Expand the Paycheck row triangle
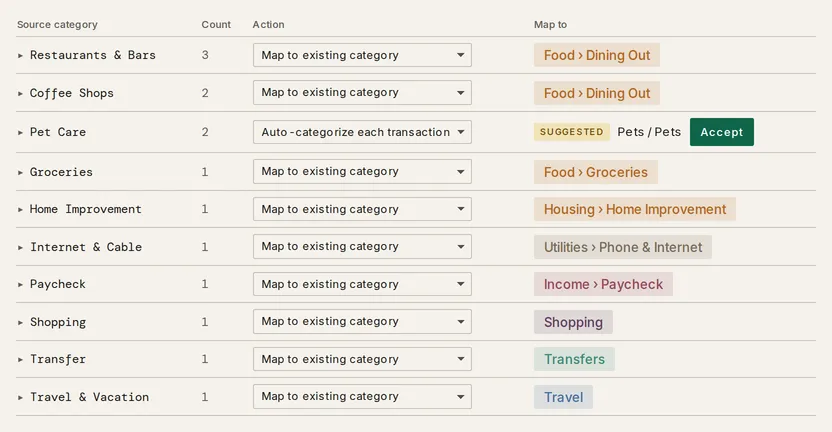The height and width of the screenshot is (432, 832). click(20, 284)
